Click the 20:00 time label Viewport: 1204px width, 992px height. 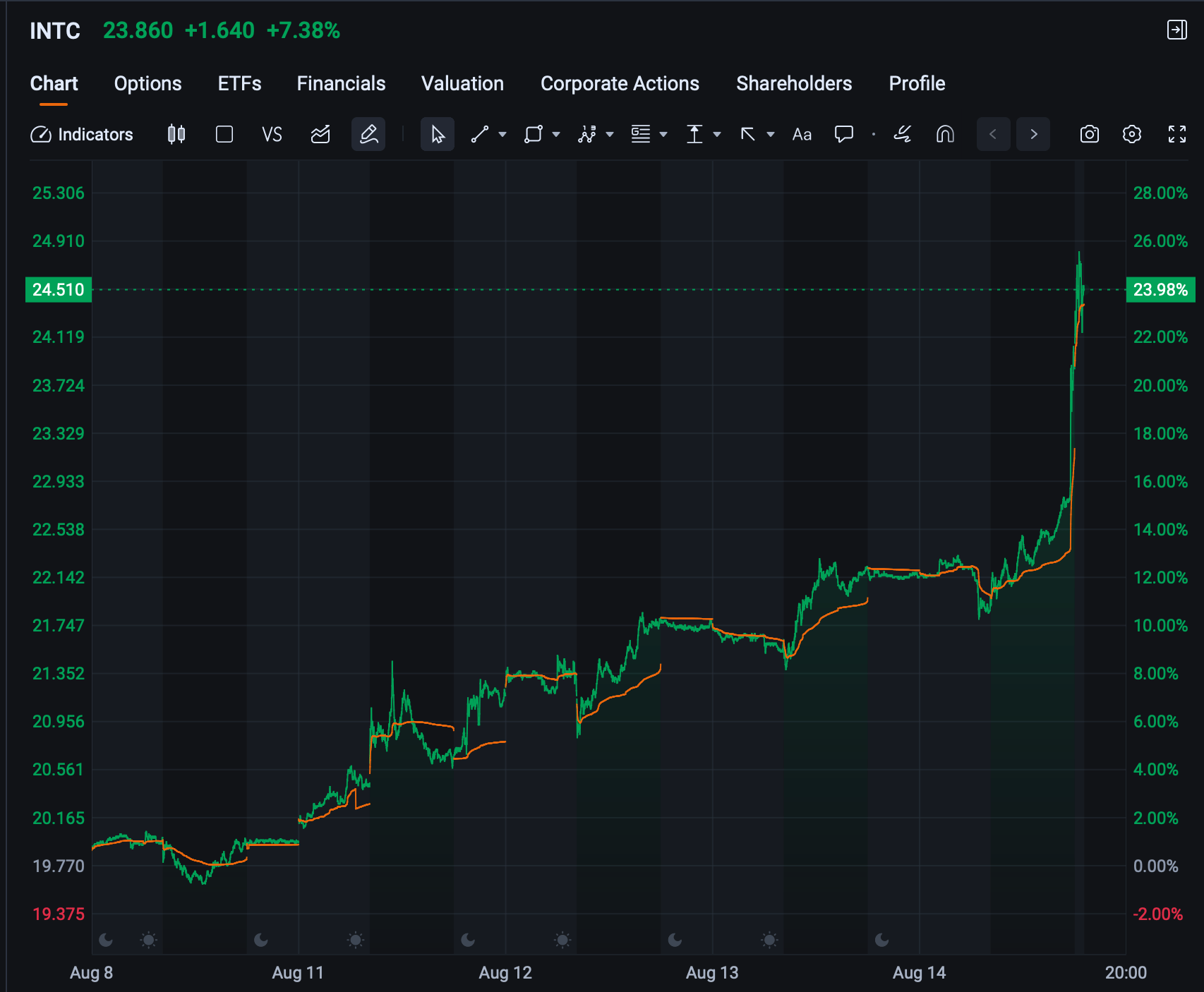tap(1126, 972)
